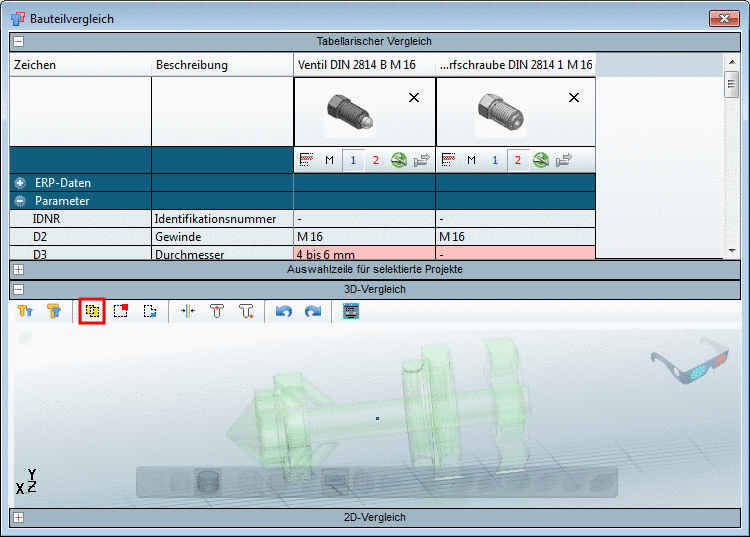Screen dimensions: 750x537
Task: Select the Identifikationsnummer cell
Action: coord(222,219)
